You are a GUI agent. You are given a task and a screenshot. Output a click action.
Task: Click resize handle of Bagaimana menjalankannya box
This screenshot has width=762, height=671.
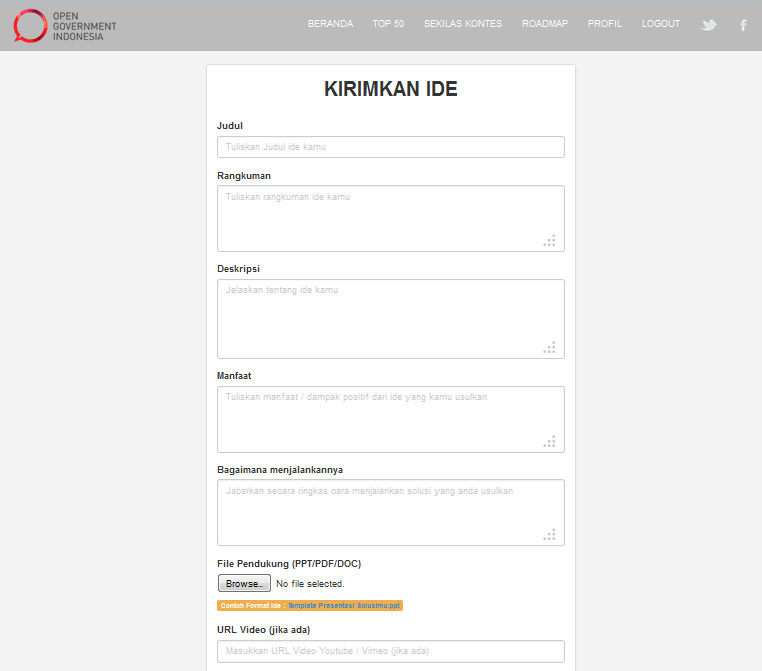tap(549, 534)
